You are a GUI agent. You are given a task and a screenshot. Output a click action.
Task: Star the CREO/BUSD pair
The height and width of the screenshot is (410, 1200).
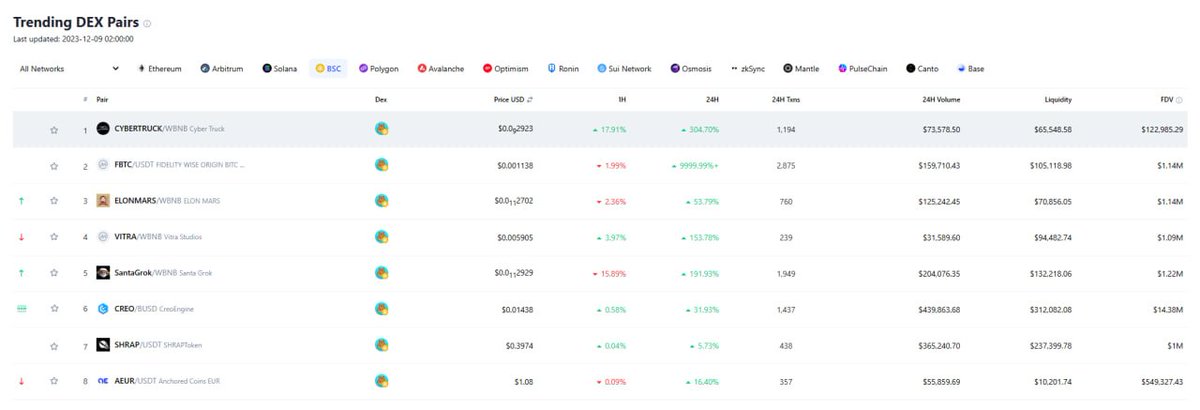54,310
